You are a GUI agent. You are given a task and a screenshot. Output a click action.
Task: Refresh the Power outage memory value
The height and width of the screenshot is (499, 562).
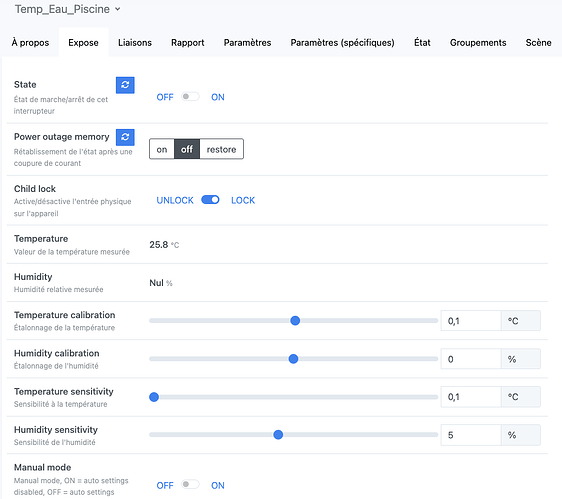click(125, 137)
